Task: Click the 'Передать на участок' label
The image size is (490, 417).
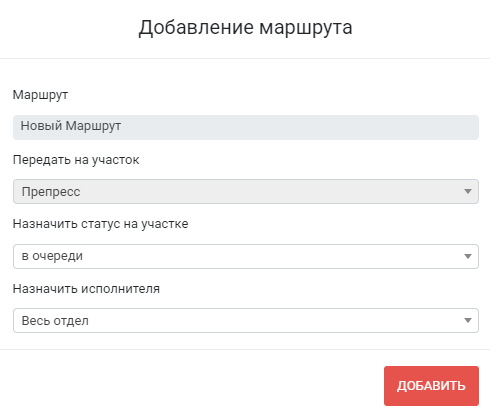Action: pos(76,160)
